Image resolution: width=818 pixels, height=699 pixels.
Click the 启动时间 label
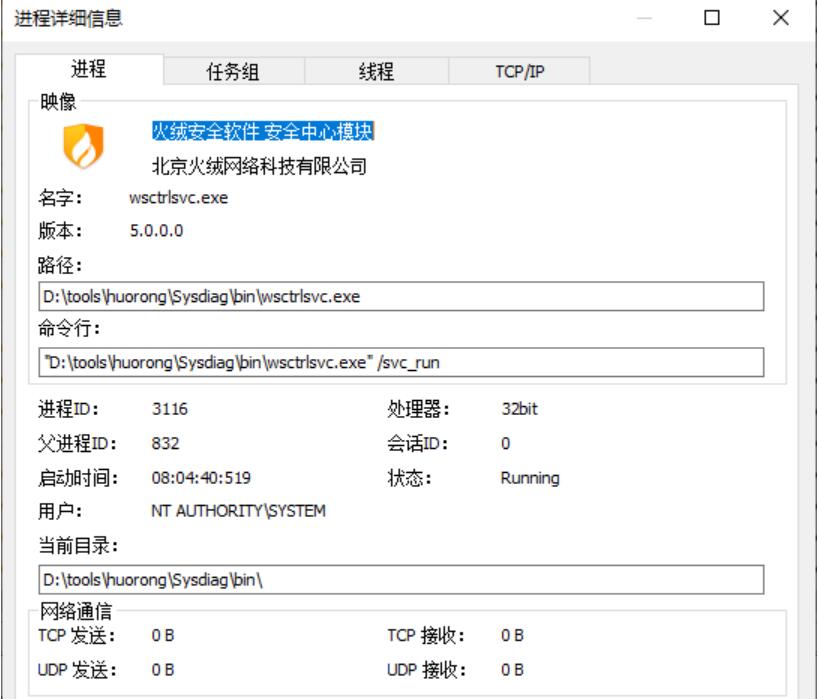(78, 478)
